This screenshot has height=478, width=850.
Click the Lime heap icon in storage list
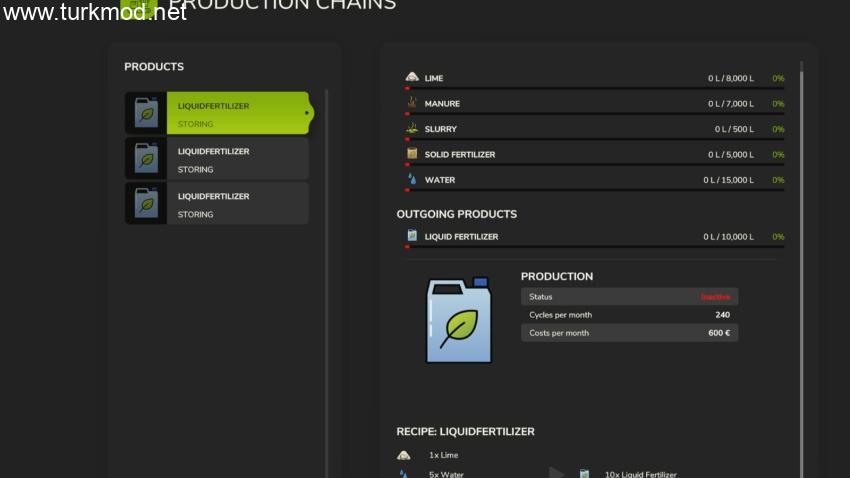coord(412,77)
